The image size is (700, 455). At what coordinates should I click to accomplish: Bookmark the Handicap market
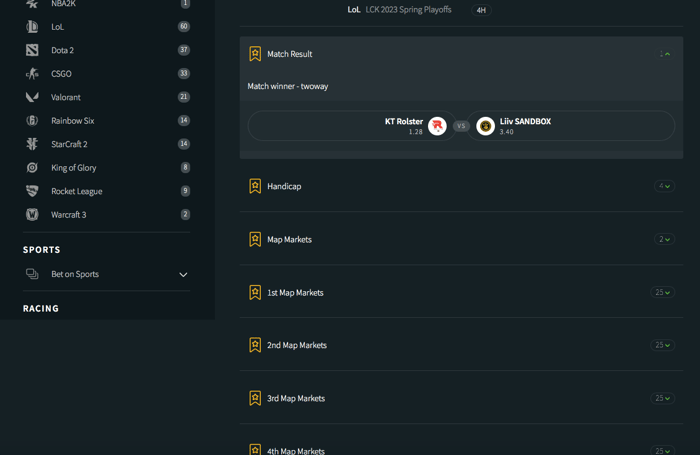click(x=255, y=186)
